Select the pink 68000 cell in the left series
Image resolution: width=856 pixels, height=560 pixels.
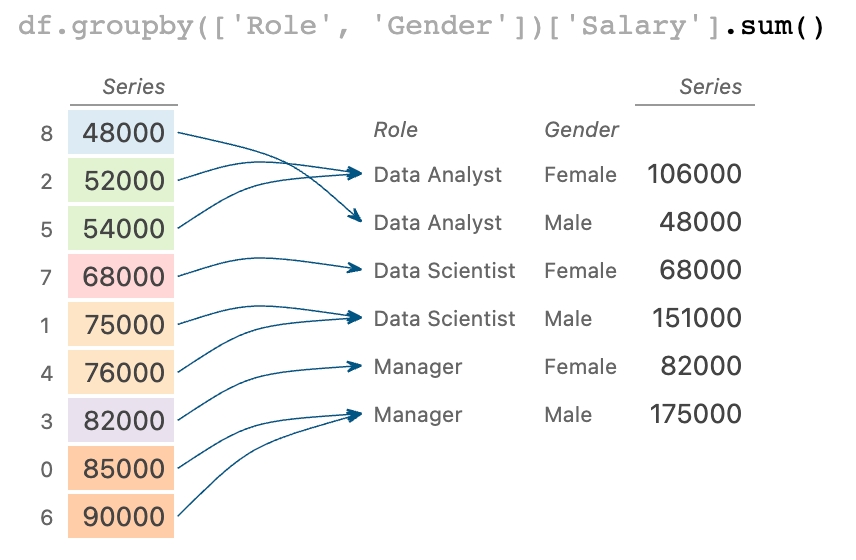pyautogui.click(x=122, y=277)
